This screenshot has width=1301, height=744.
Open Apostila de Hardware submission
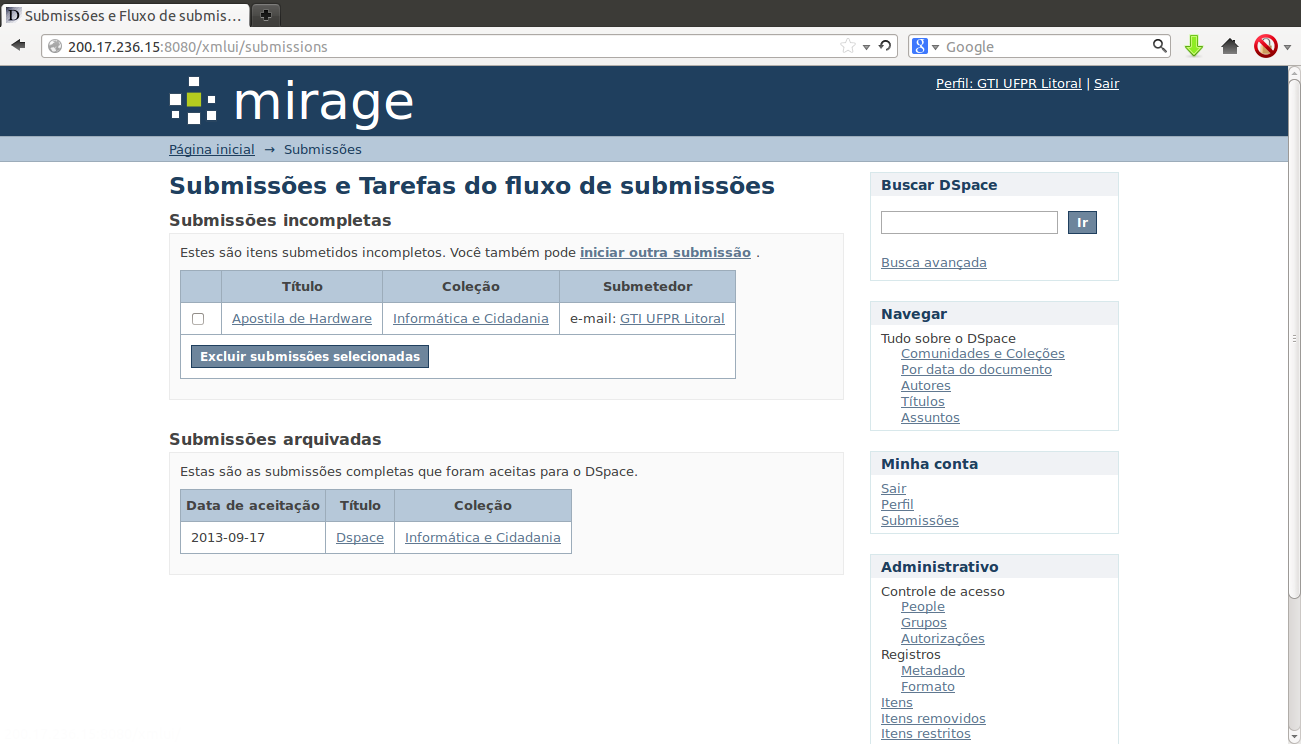tap(302, 318)
